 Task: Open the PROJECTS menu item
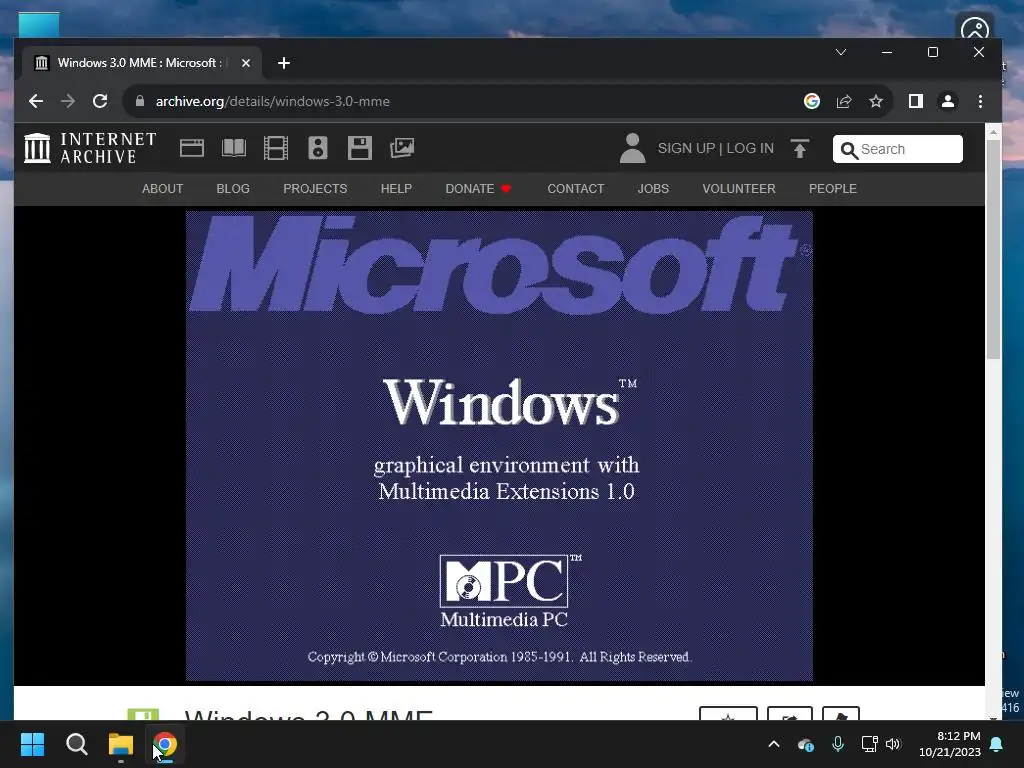coord(315,189)
